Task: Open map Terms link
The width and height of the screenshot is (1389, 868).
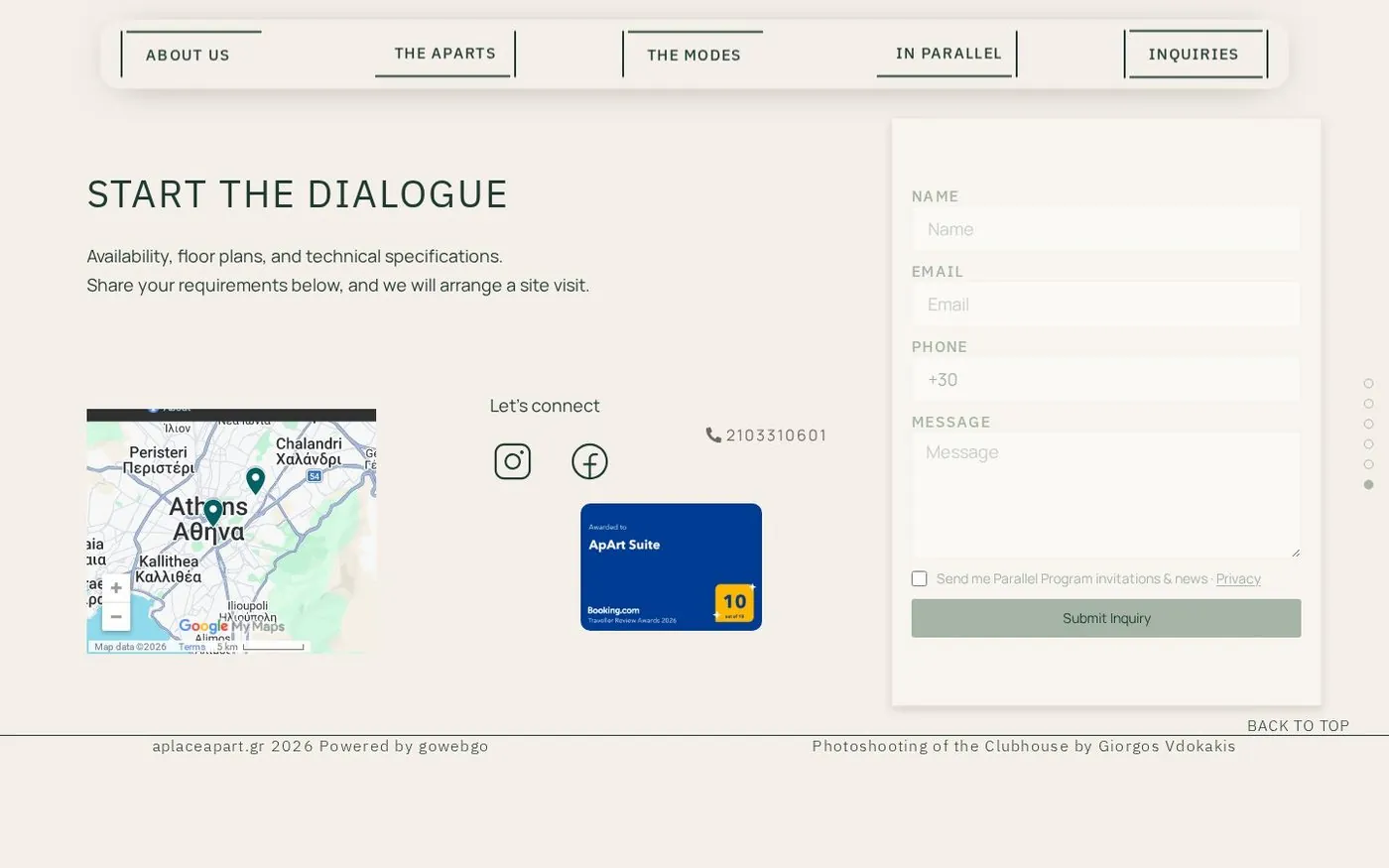Action: pos(191,647)
